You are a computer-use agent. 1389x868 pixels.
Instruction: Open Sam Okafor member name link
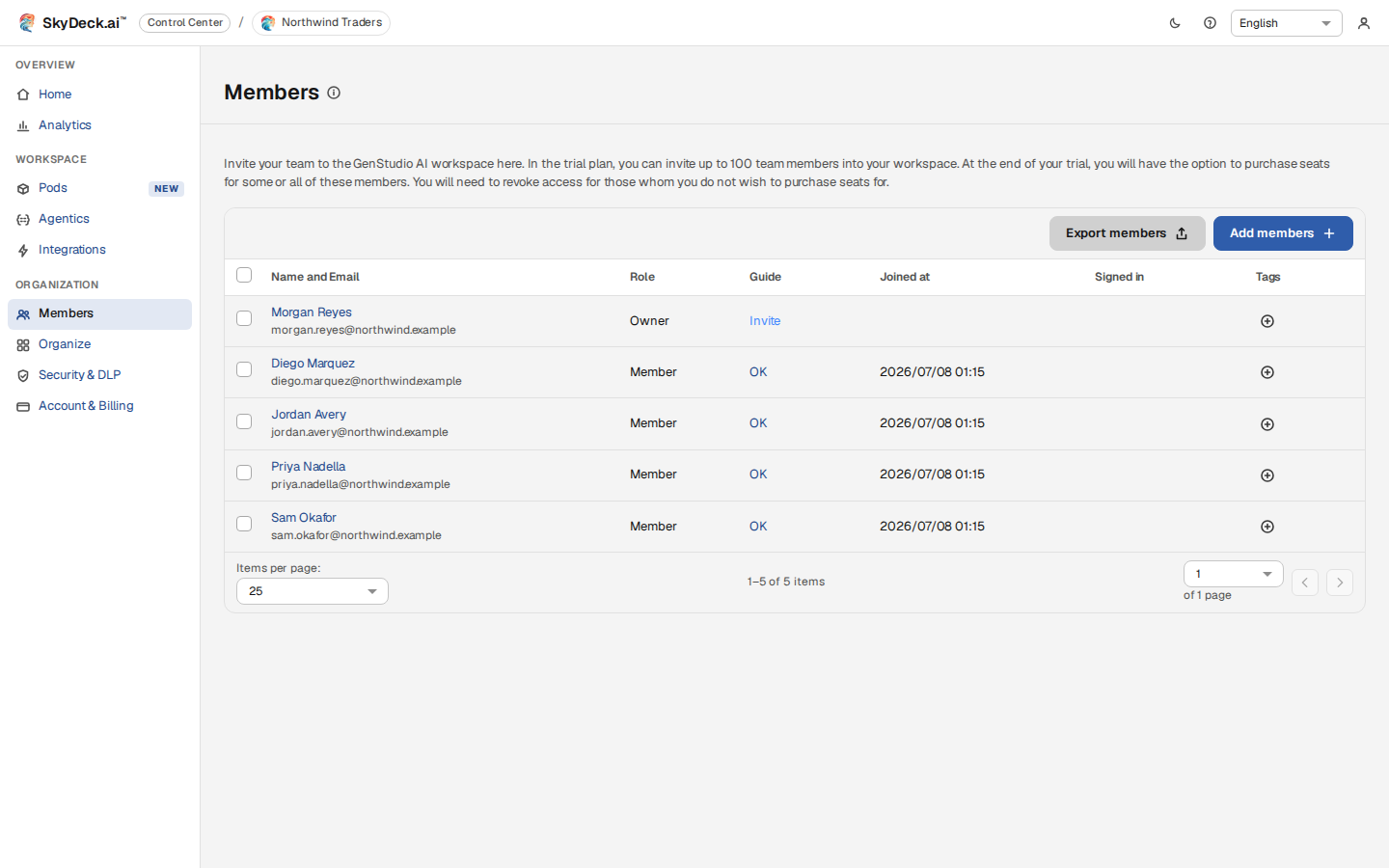pyautogui.click(x=304, y=518)
